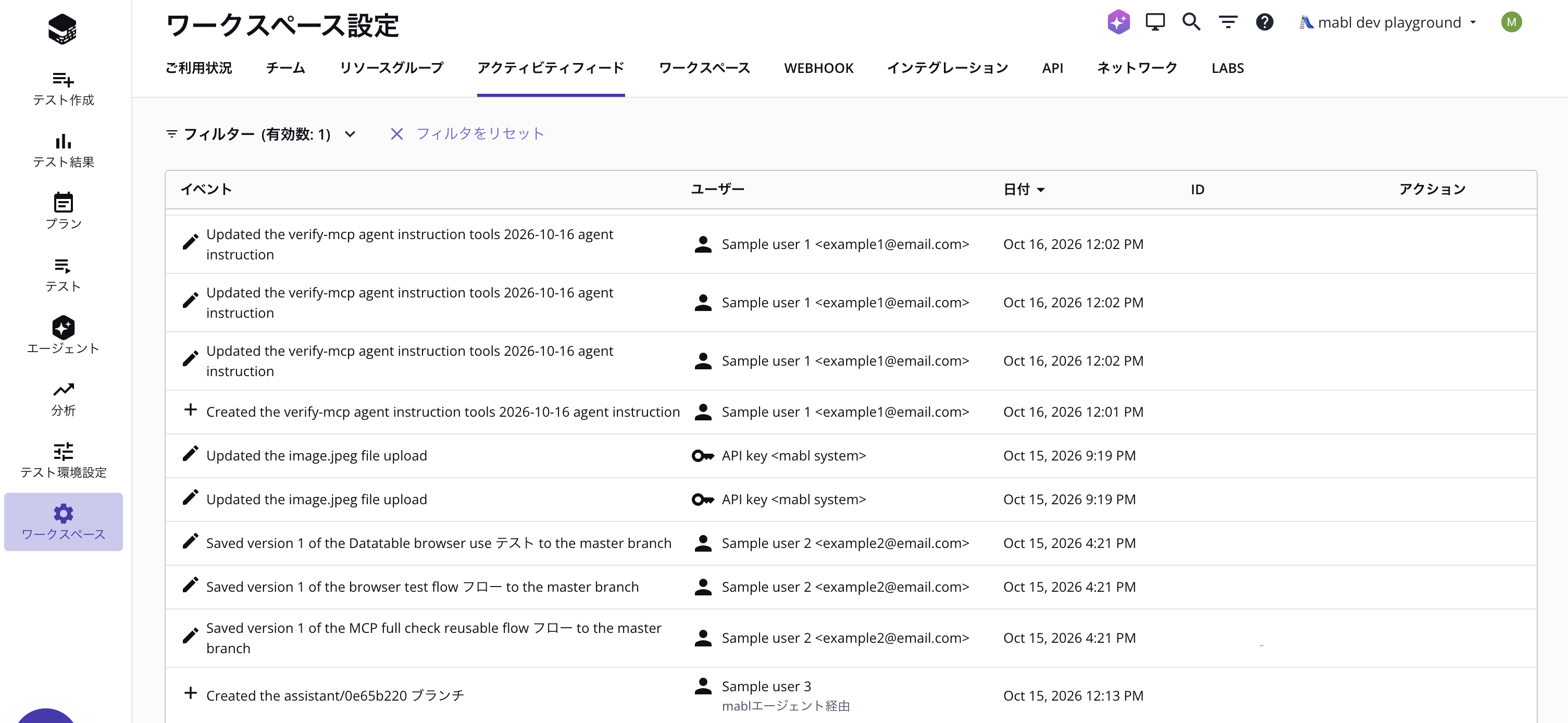Expand mabl dev playground workspace dropdown
Viewport: 1568px width, 723px height.
tap(1388, 22)
